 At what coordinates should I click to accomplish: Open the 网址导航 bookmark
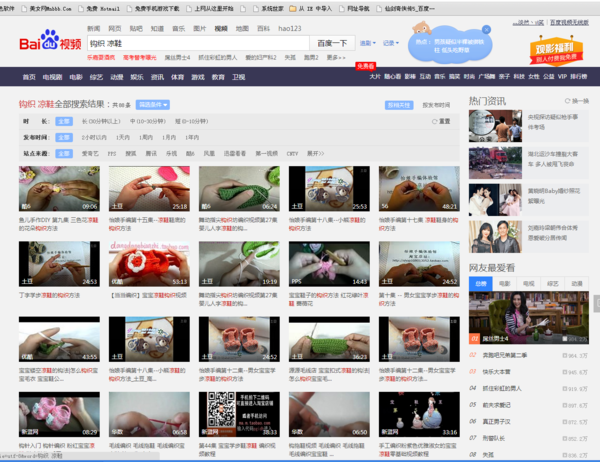354,8
